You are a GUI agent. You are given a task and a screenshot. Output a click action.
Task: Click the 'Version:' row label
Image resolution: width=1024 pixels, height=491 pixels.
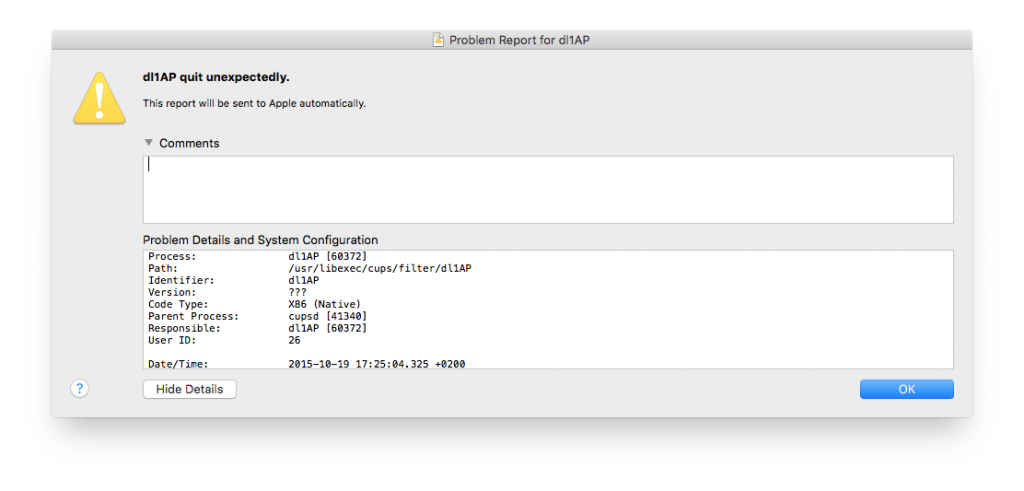tap(172, 292)
